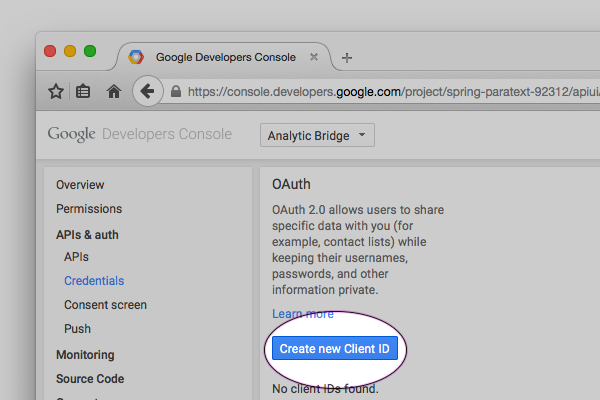Open Overview in the sidebar
This screenshot has width=600, height=400.
(80, 185)
